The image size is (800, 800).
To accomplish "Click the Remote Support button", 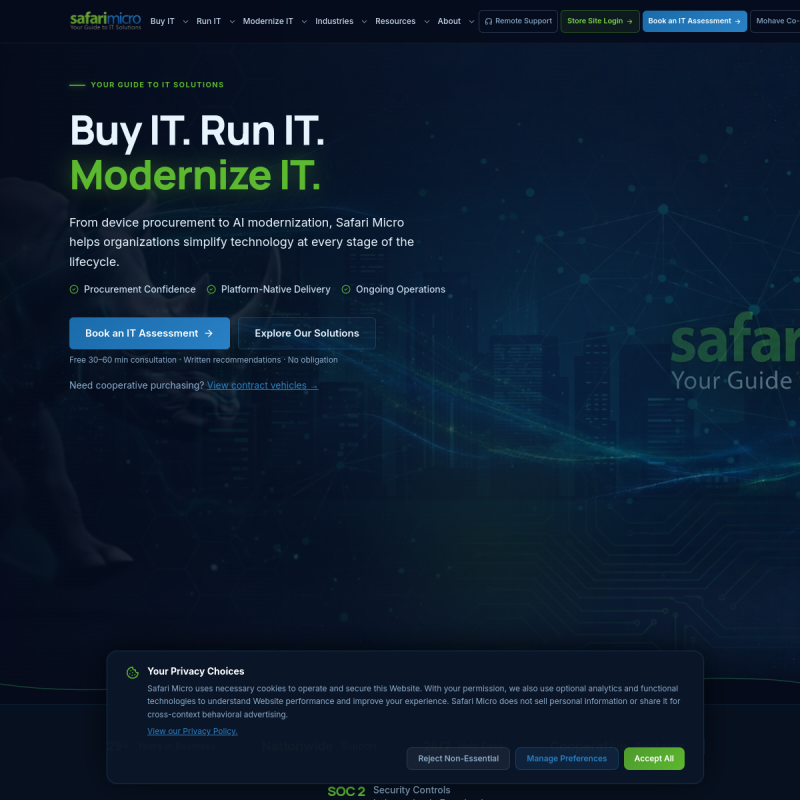I will 518,21.
